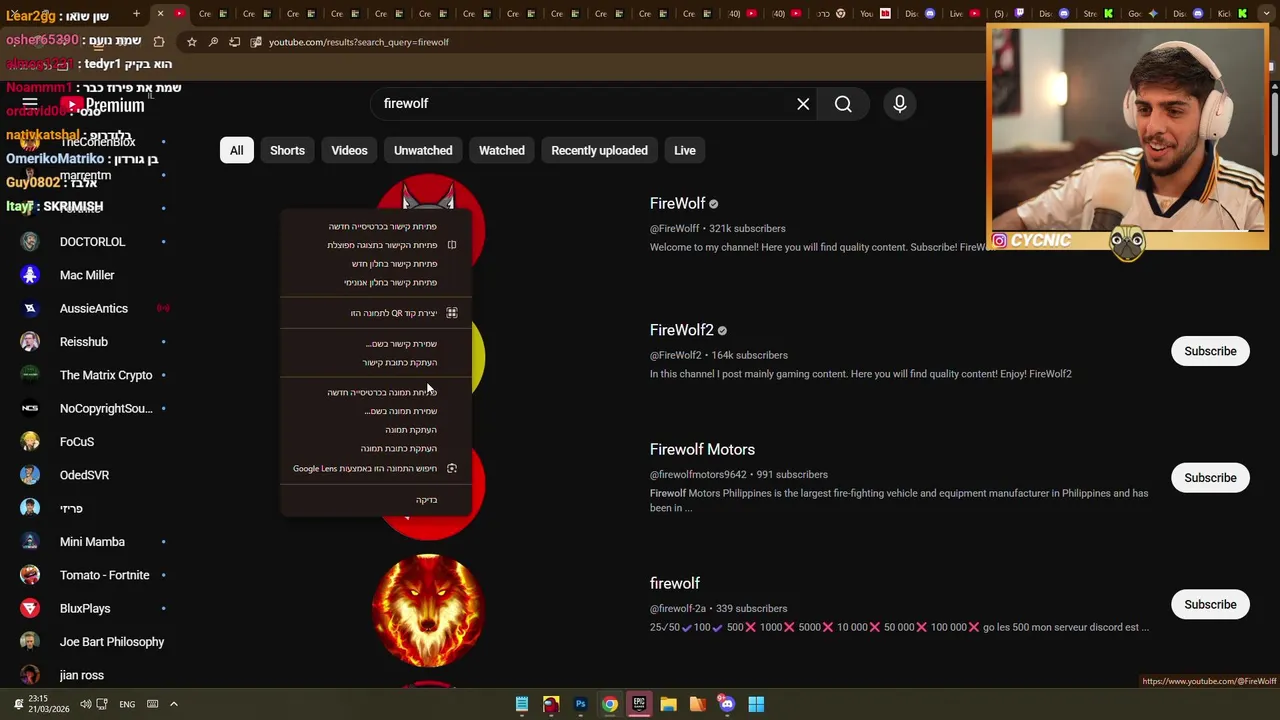Choose 'פתיחת קישור בחלון אנונימי' menu entry
Screen dimensions: 1280x720
point(376,283)
